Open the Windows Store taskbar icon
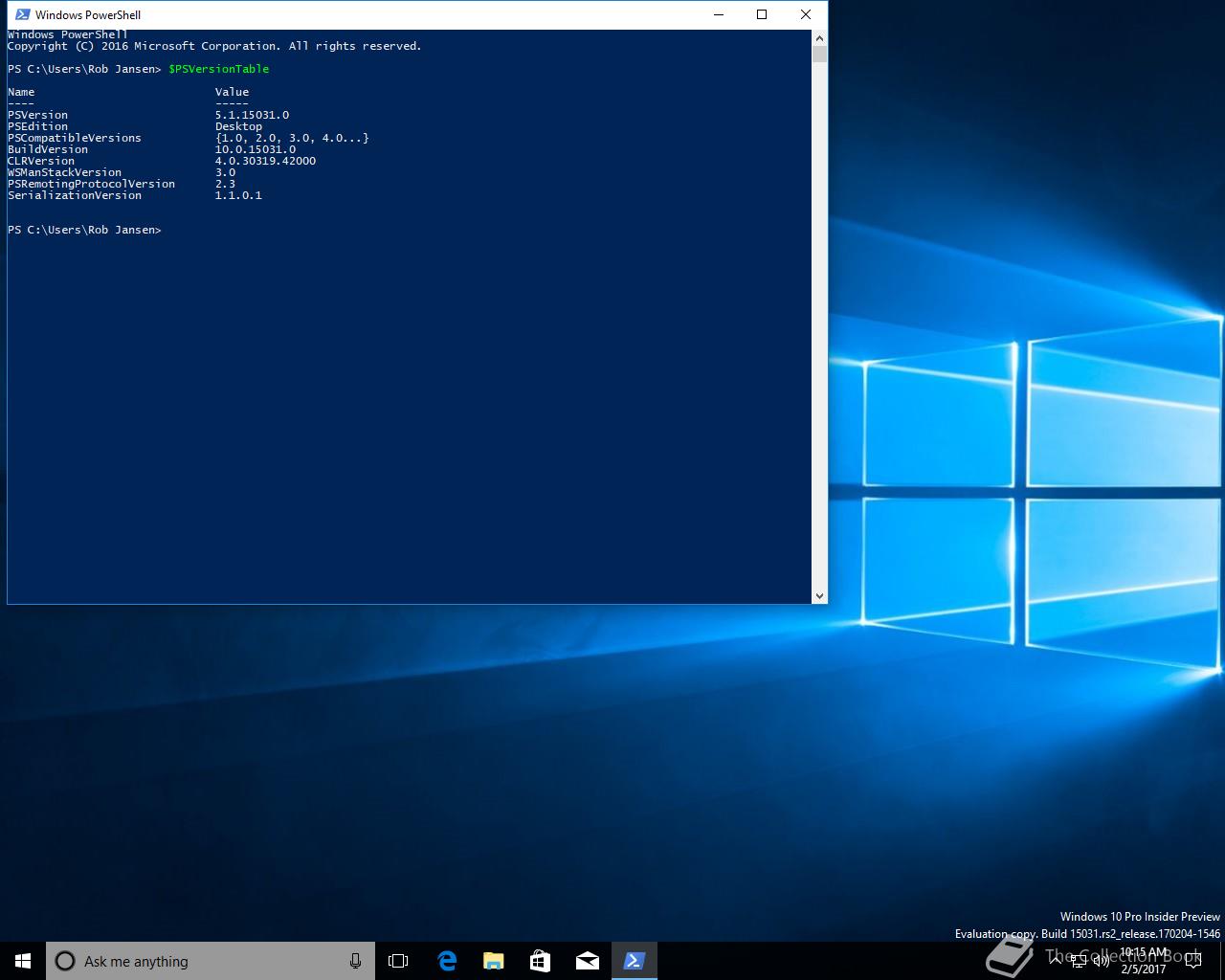Screen dimensions: 1225x980 [540, 961]
